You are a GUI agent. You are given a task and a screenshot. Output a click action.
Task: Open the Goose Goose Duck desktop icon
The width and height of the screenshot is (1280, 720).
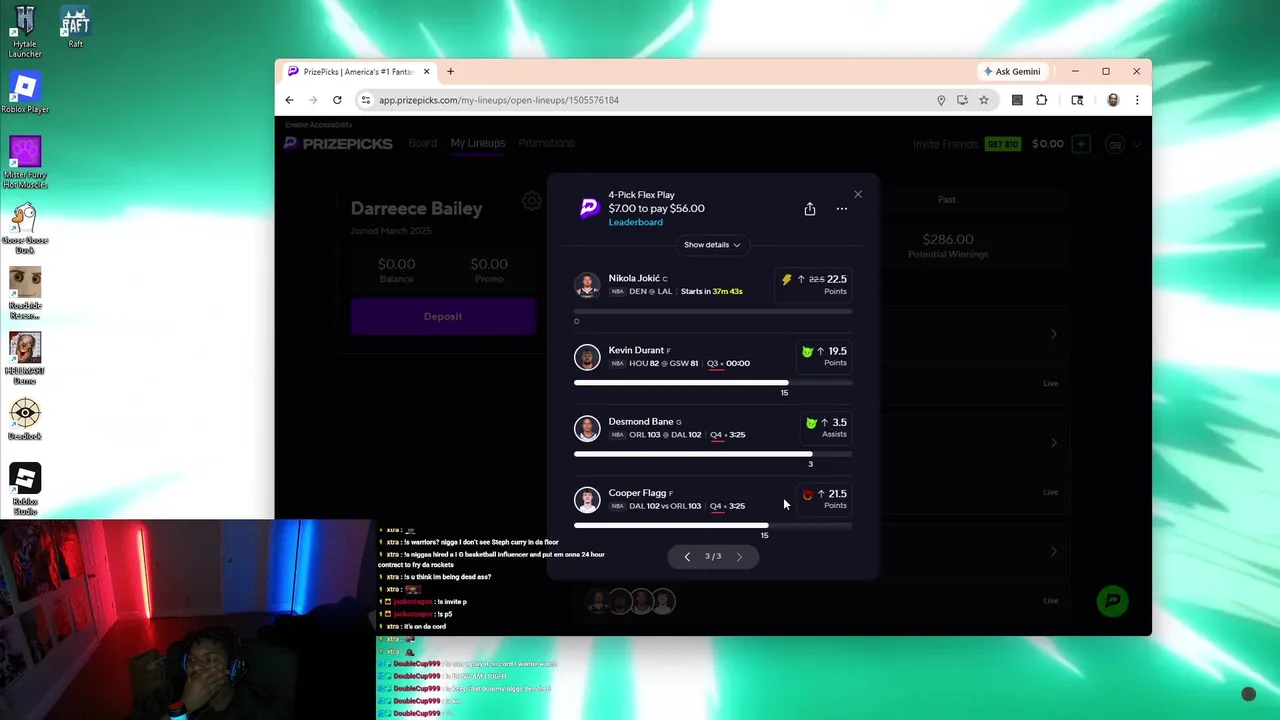[x=25, y=228]
